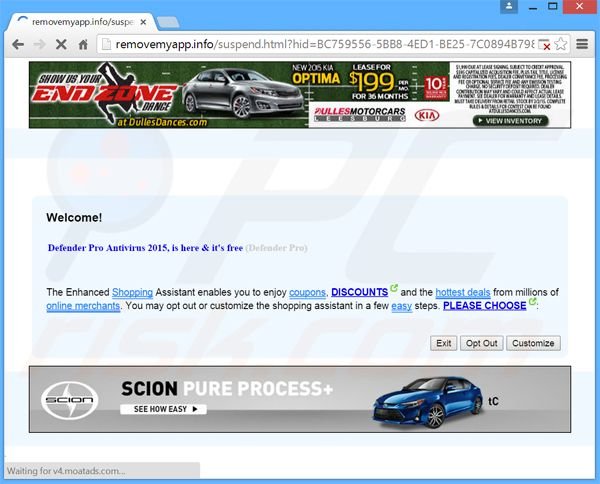
Task: Open the online merchants link
Action: (83, 306)
